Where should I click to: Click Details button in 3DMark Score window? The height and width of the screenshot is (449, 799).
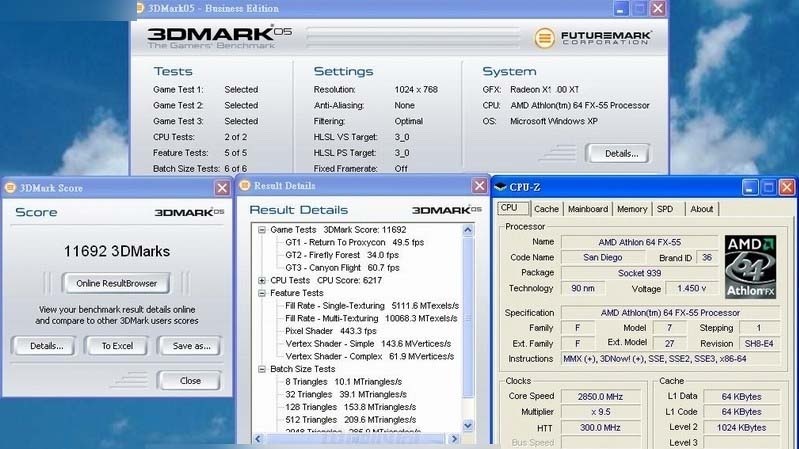pos(46,346)
